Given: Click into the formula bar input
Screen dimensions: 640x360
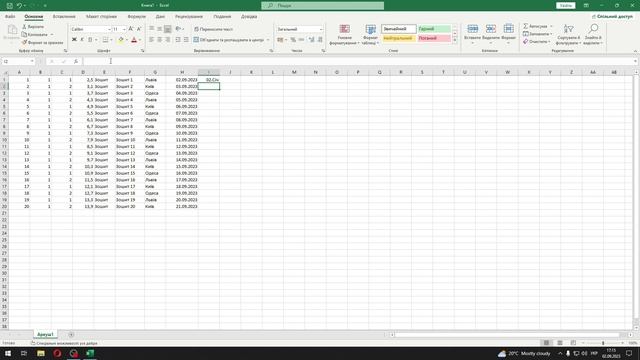Looking at the screenshot, I should pyautogui.click(x=358, y=61).
